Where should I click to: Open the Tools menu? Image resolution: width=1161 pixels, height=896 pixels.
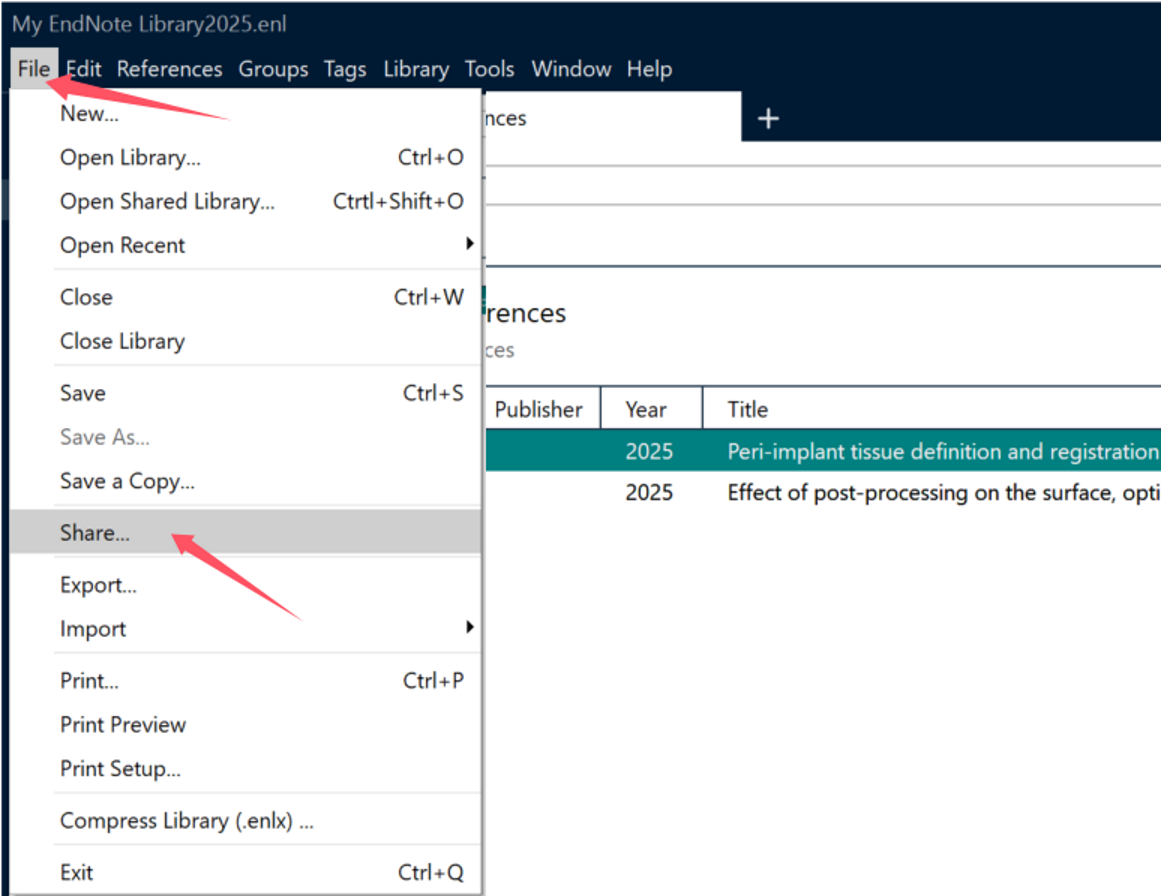coord(489,69)
